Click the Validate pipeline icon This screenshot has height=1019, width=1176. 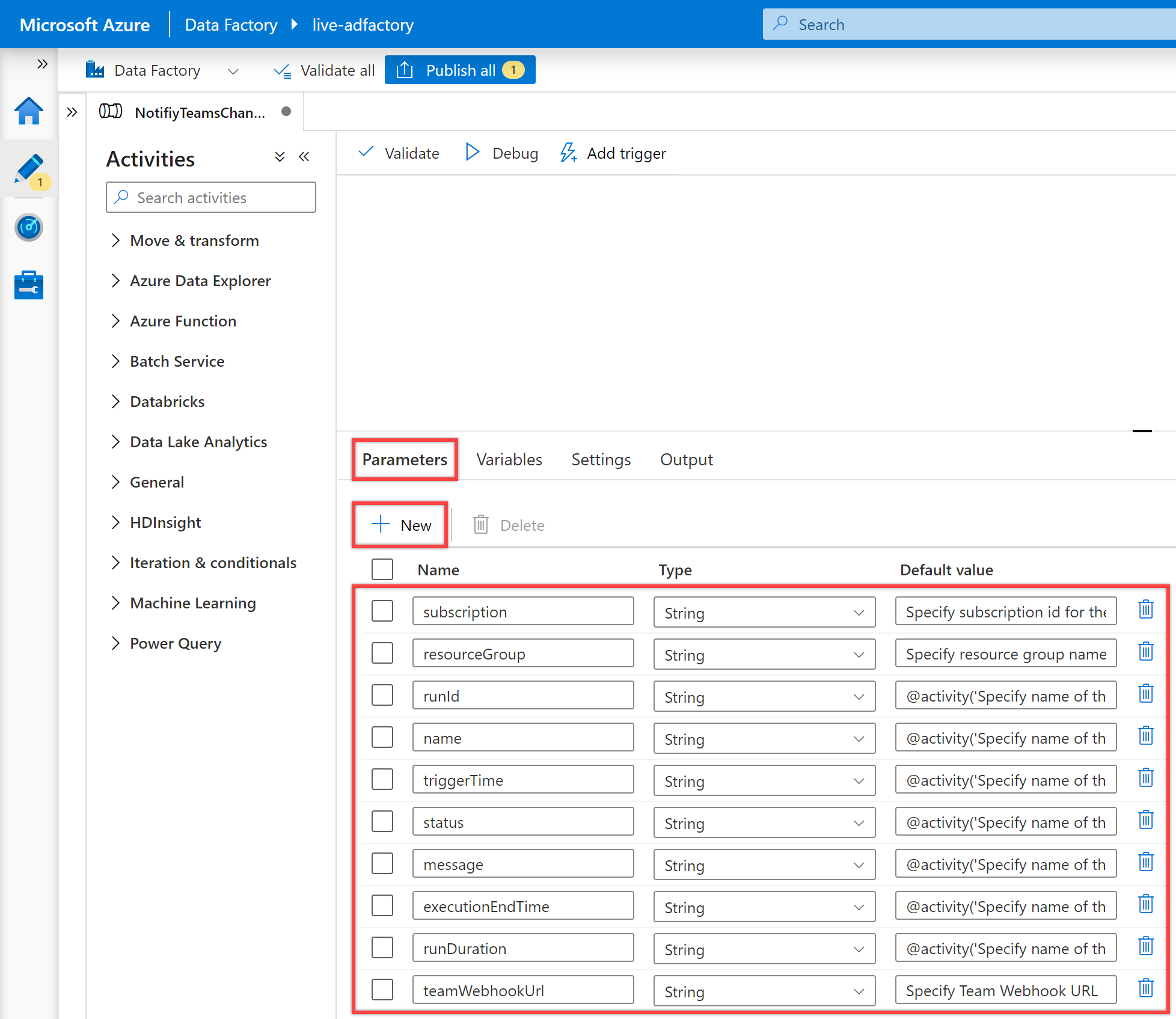click(x=400, y=153)
